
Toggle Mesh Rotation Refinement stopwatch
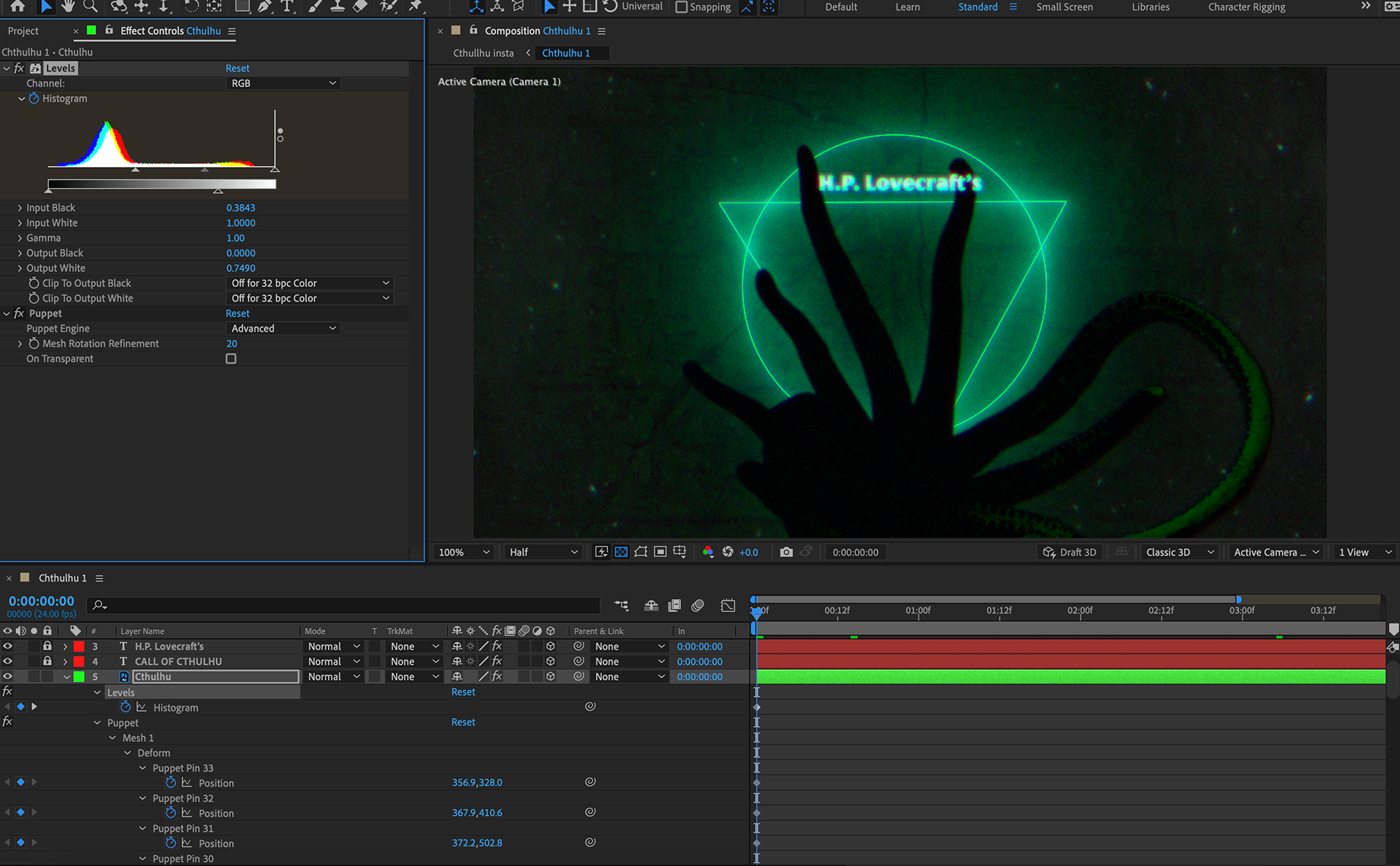(x=34, y=343)
